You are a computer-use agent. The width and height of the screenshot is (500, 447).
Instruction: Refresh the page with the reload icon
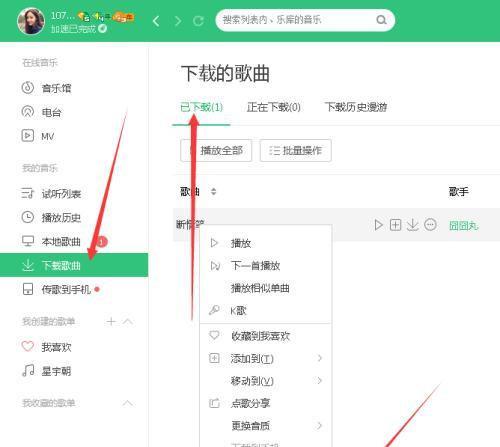pos(198,21)
